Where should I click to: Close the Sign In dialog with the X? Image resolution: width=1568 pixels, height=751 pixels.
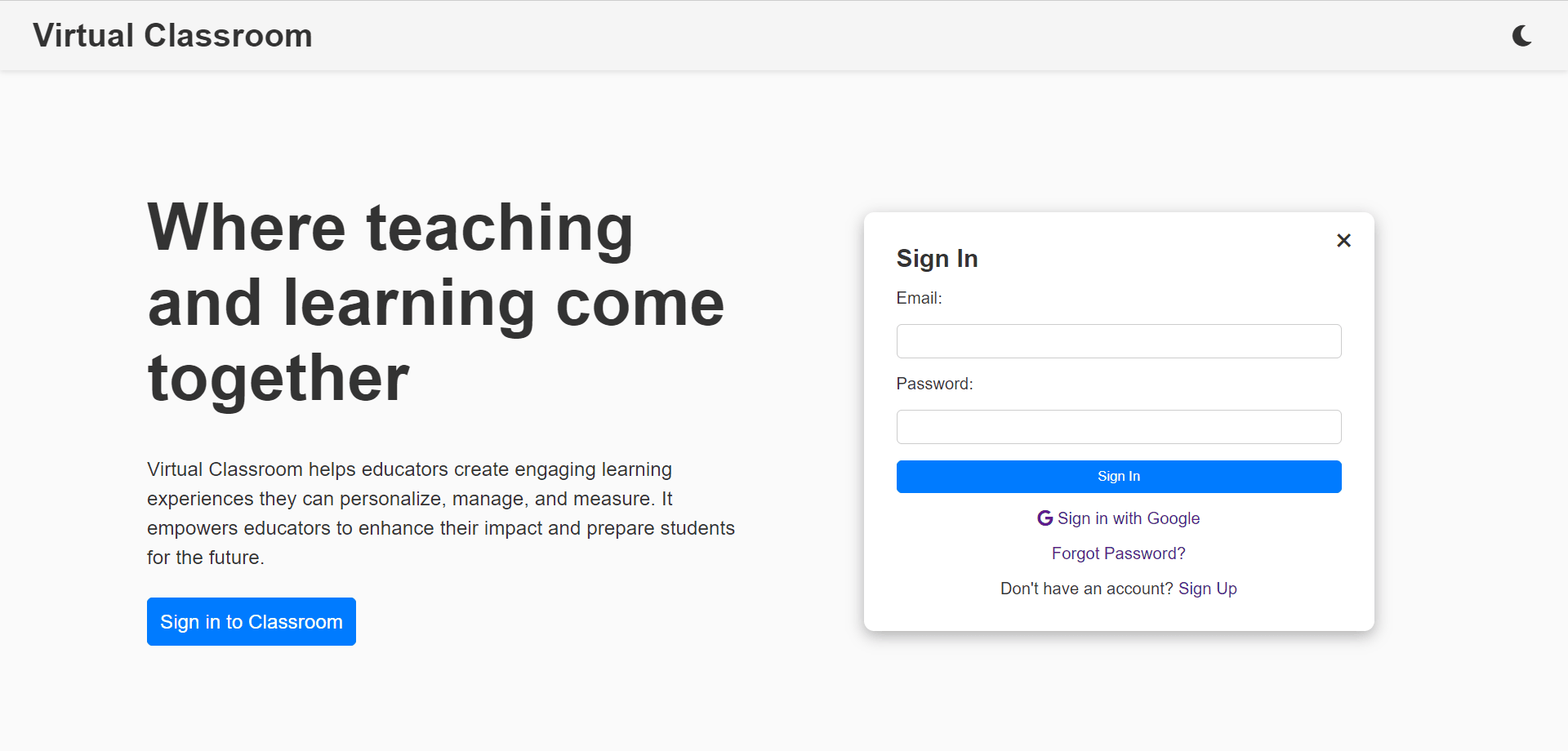pyautogui.click(x=1343, y=240)
